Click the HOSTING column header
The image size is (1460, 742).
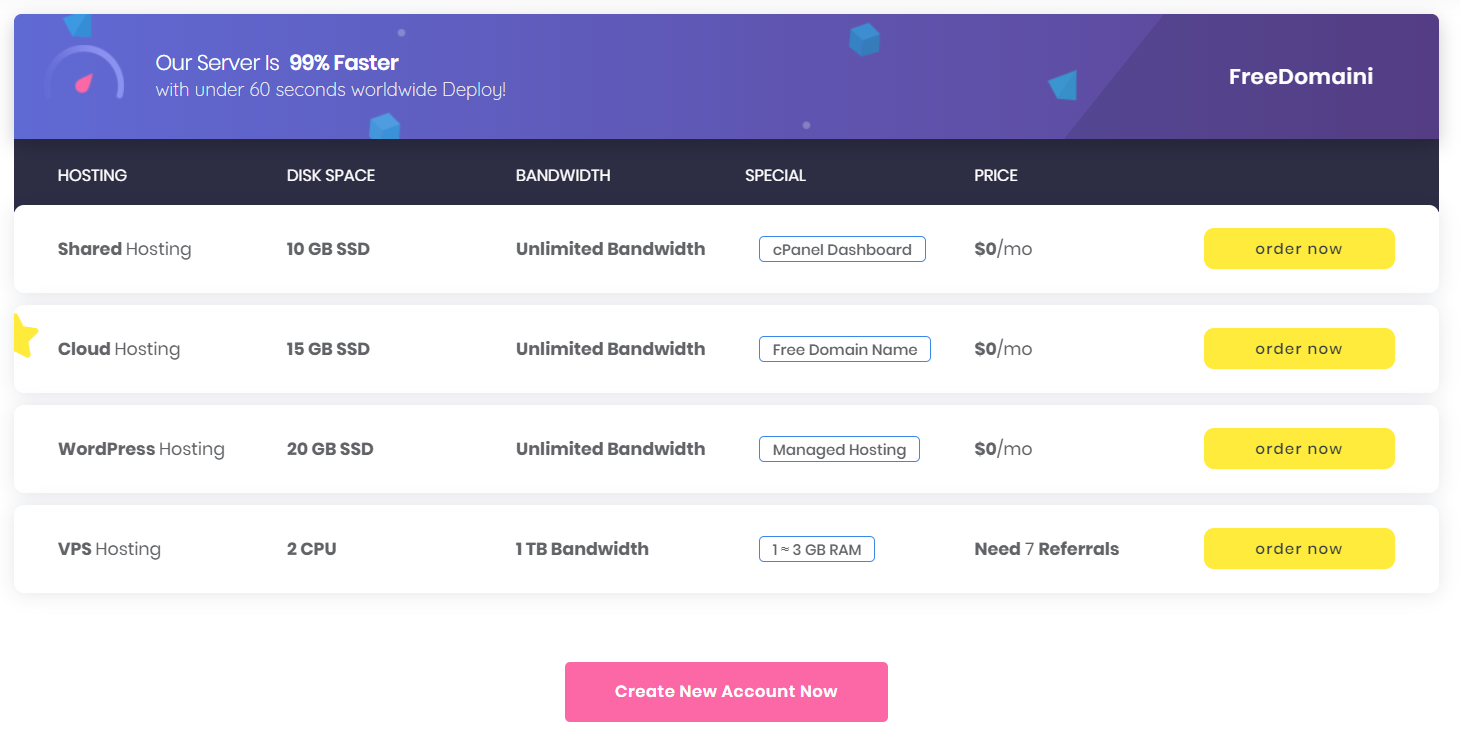pos(92,175)
